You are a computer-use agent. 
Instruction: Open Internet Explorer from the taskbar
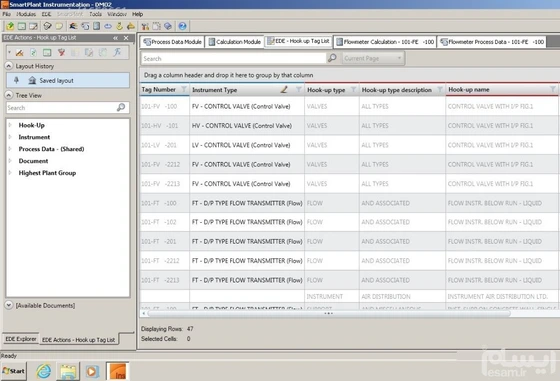pyautogui.click(x=44, y=371)
